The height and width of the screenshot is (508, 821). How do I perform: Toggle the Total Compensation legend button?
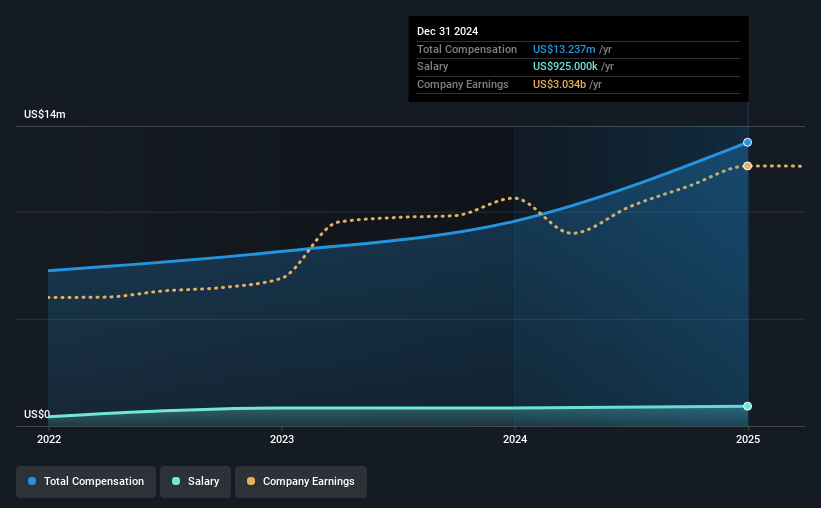86,482
